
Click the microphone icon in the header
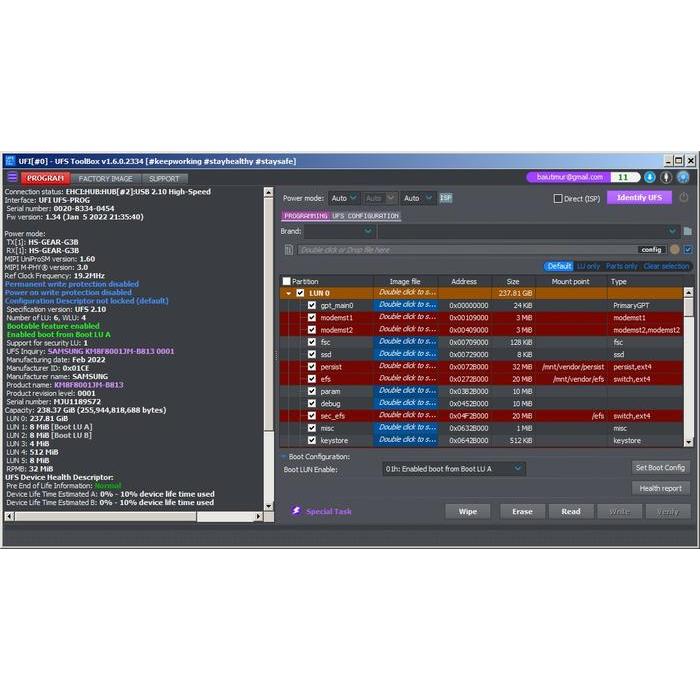point(666,177)
